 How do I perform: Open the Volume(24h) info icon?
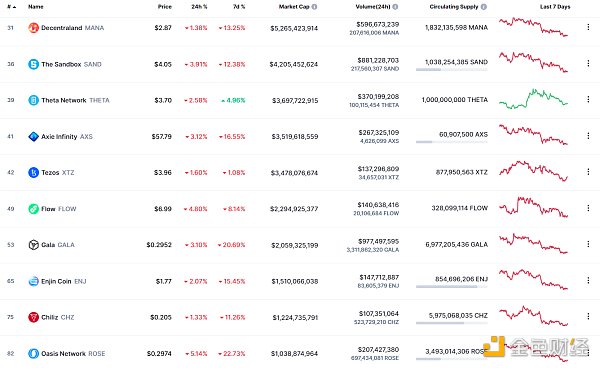pyautogui.click(x=395, y=7)
